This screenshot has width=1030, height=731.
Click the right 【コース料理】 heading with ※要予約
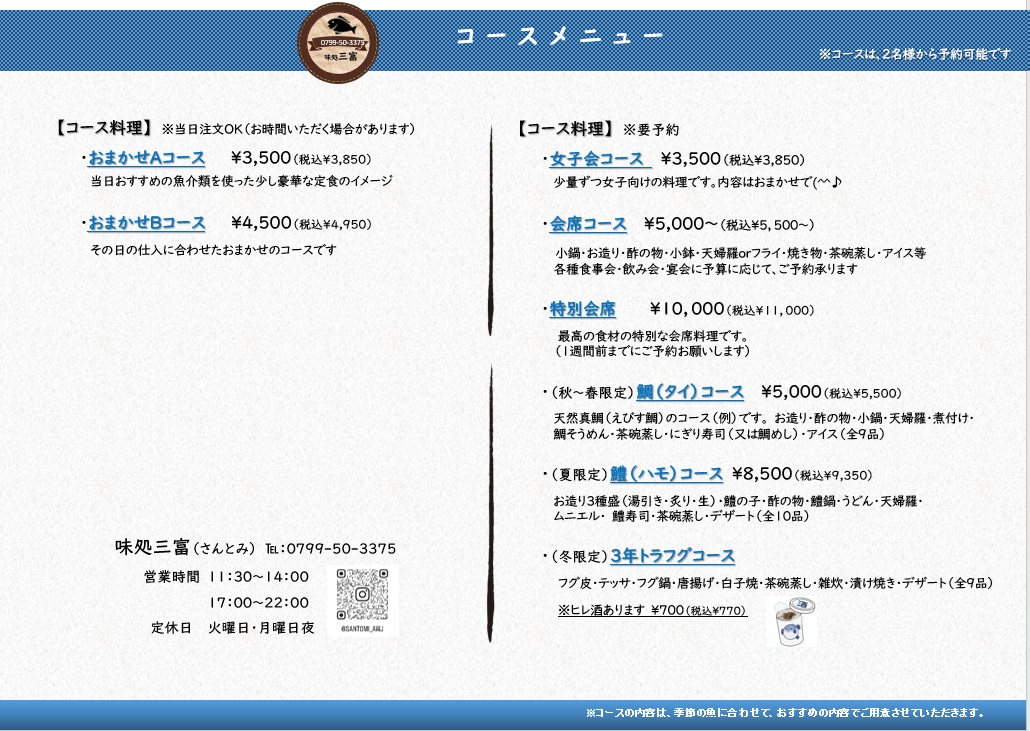click(x=598, y=129)
